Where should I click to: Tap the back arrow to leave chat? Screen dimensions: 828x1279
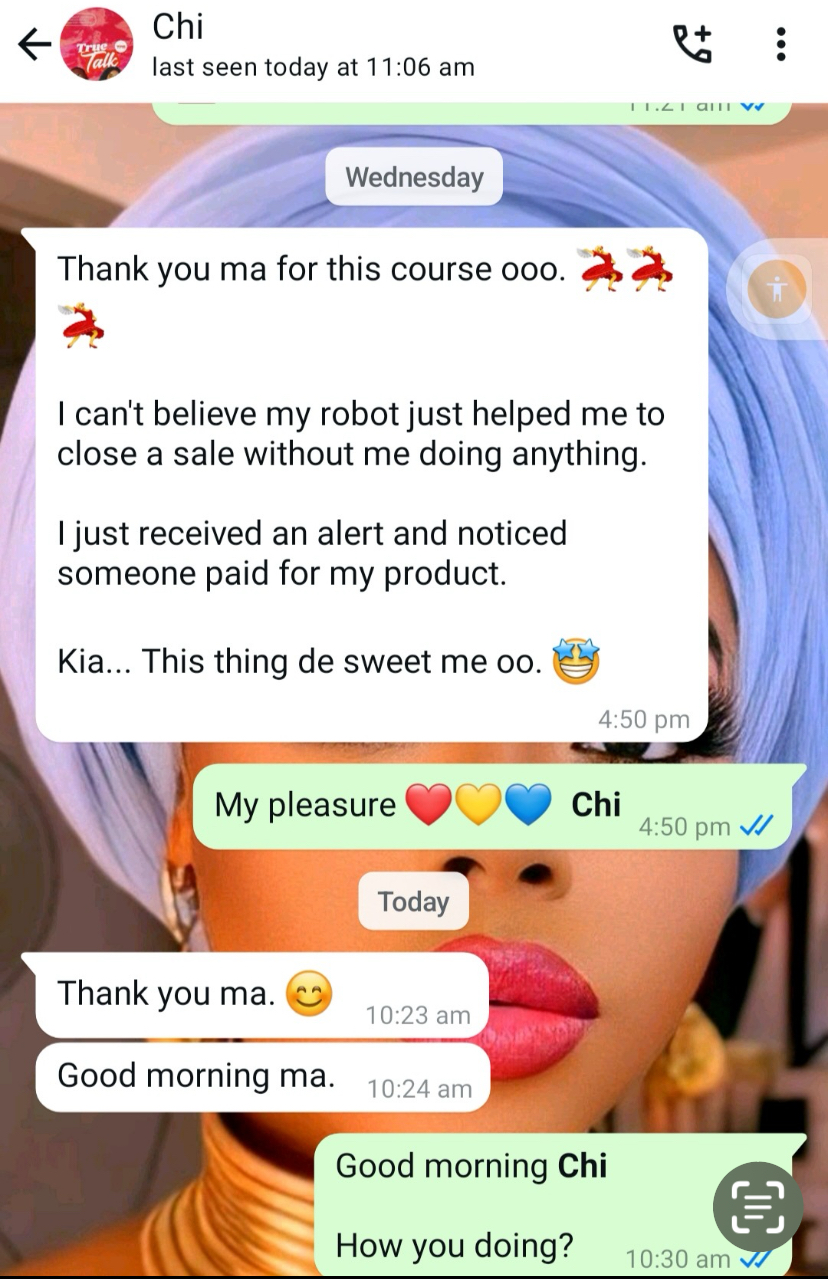tap(34, 44)
